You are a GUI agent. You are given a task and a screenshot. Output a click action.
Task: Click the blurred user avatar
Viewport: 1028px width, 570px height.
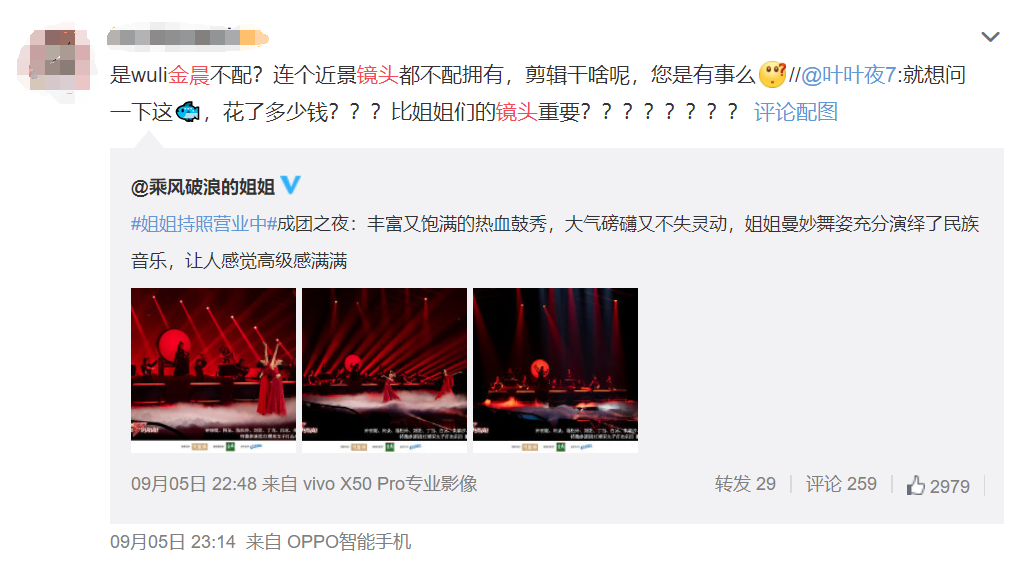click(x=56, y=61)
